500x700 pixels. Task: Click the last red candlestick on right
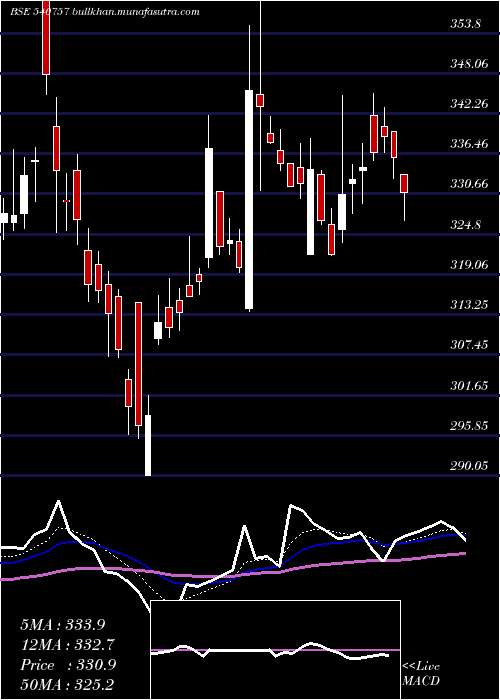click(404, 183)
